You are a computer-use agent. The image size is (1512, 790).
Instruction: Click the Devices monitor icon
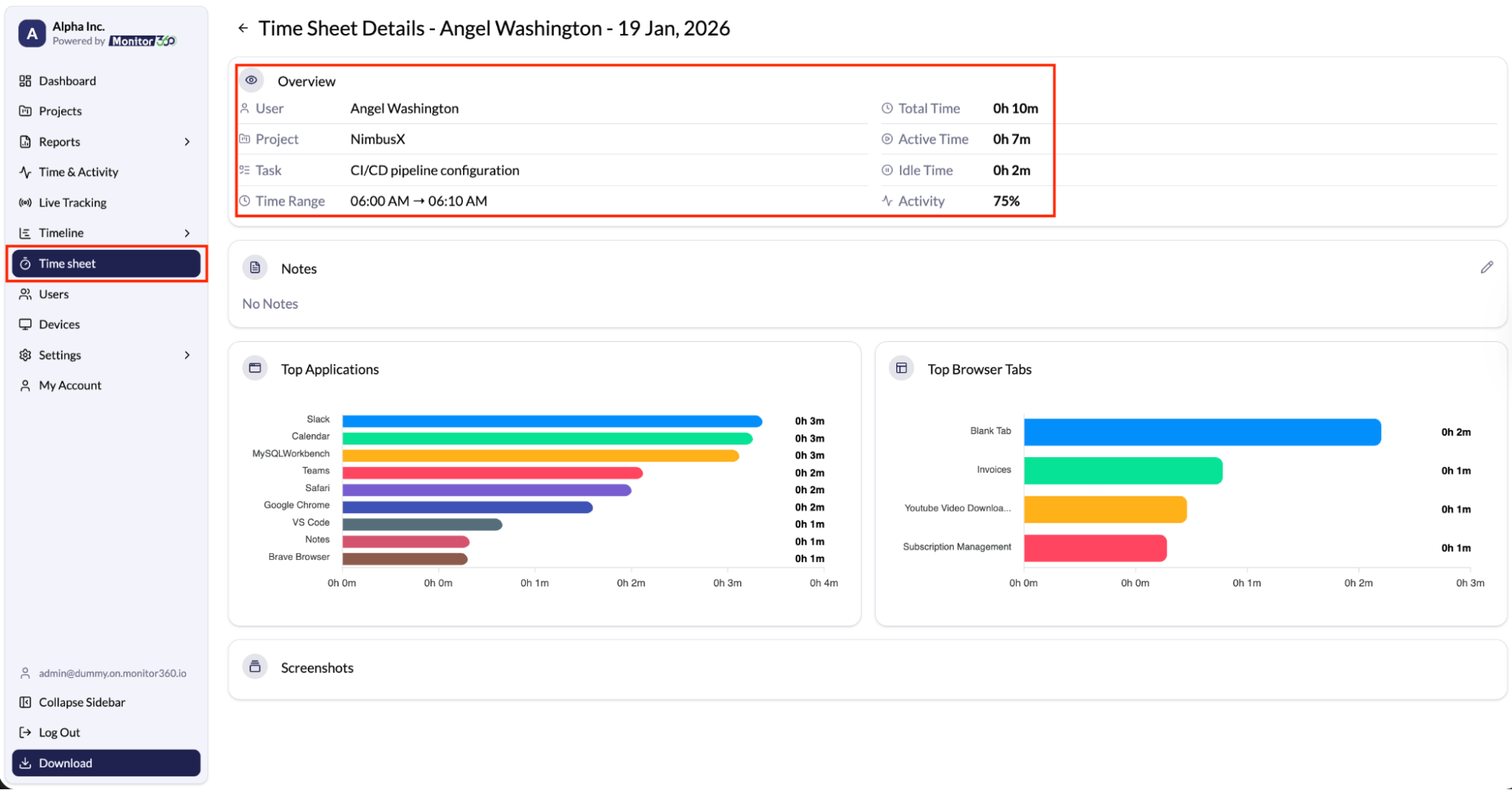25,325
